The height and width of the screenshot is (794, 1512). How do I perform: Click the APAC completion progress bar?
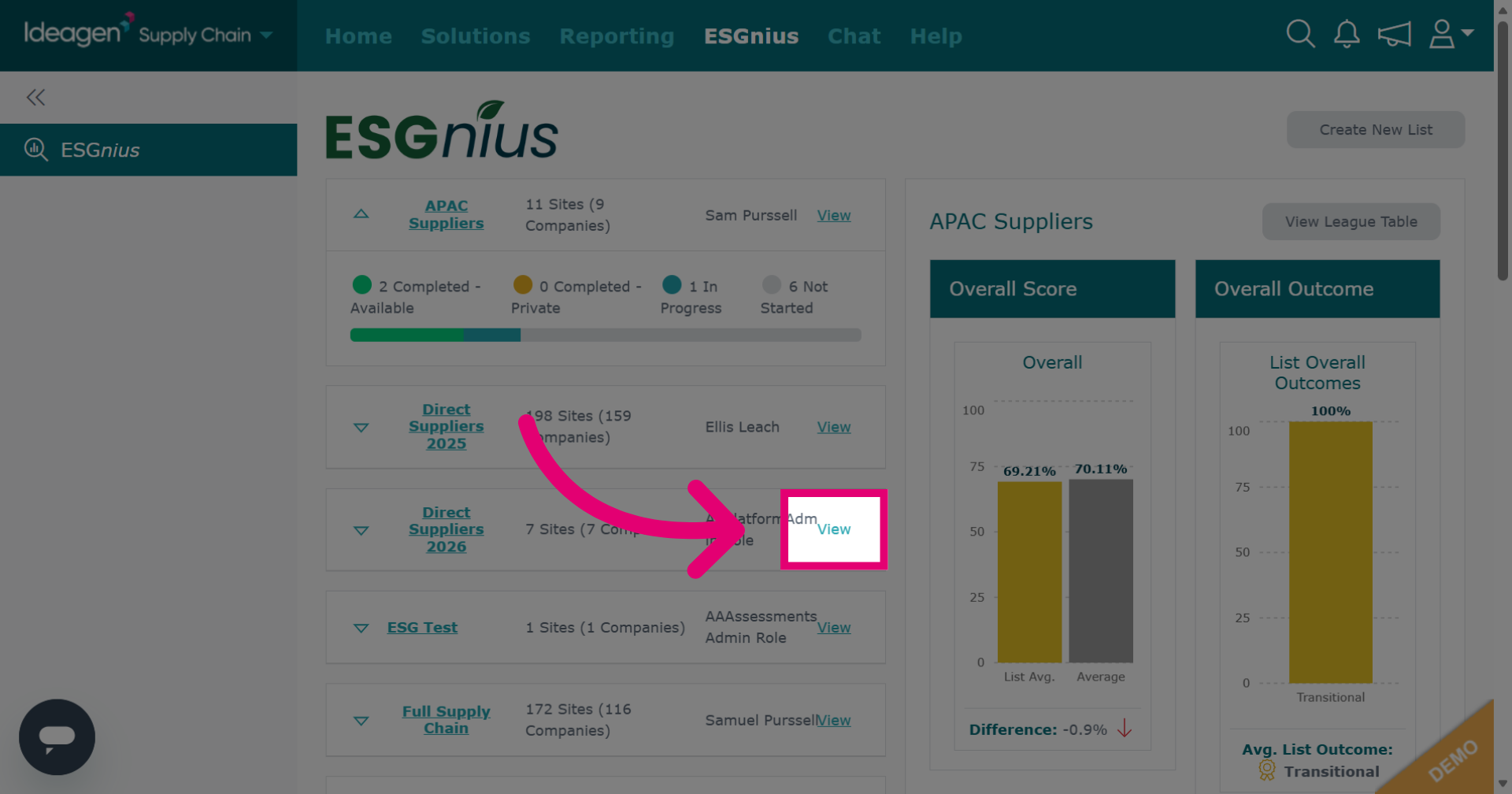coord(606,335)
